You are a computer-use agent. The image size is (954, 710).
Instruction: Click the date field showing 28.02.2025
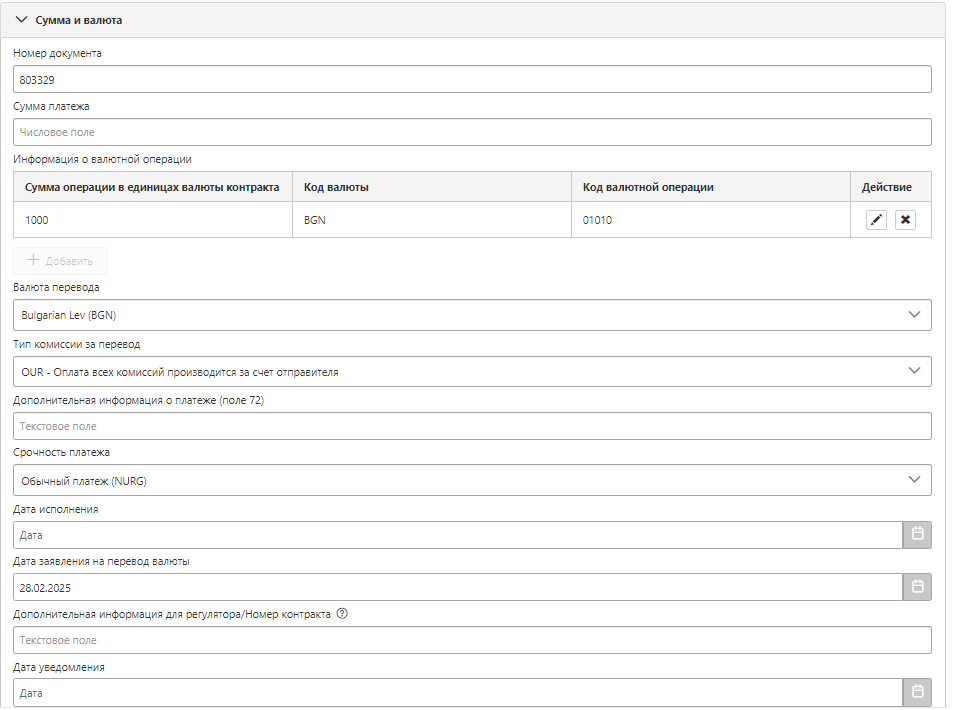pos(458,587)
